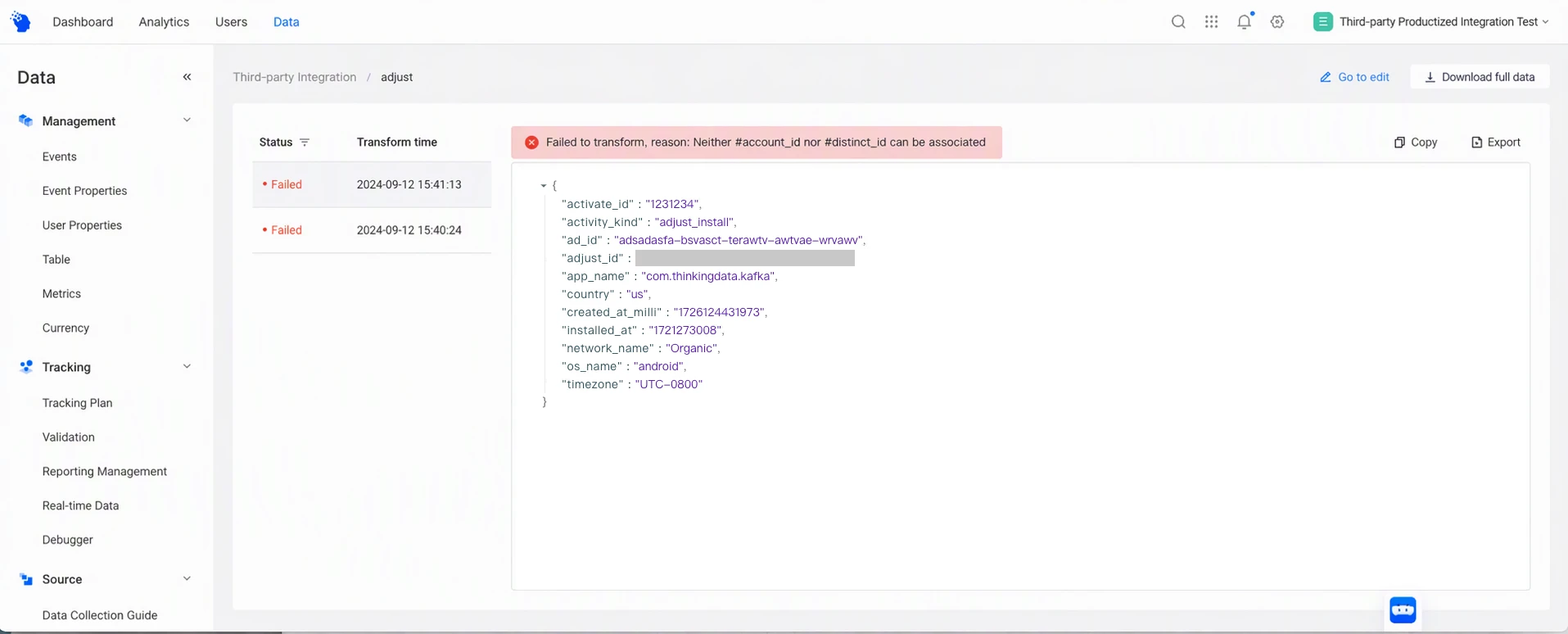Switch to the Data tab
This screenshot has width=1568, height=634.
pos(286,22)
